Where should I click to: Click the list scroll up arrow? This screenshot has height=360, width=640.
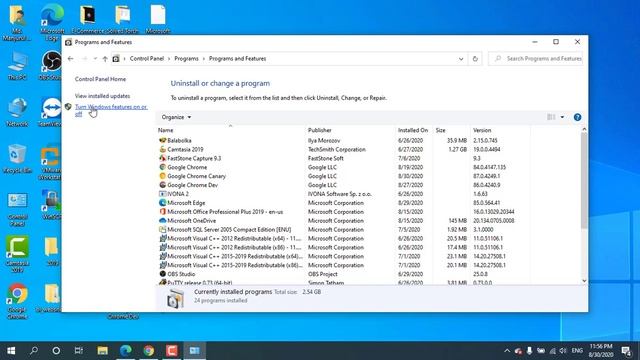584,129
